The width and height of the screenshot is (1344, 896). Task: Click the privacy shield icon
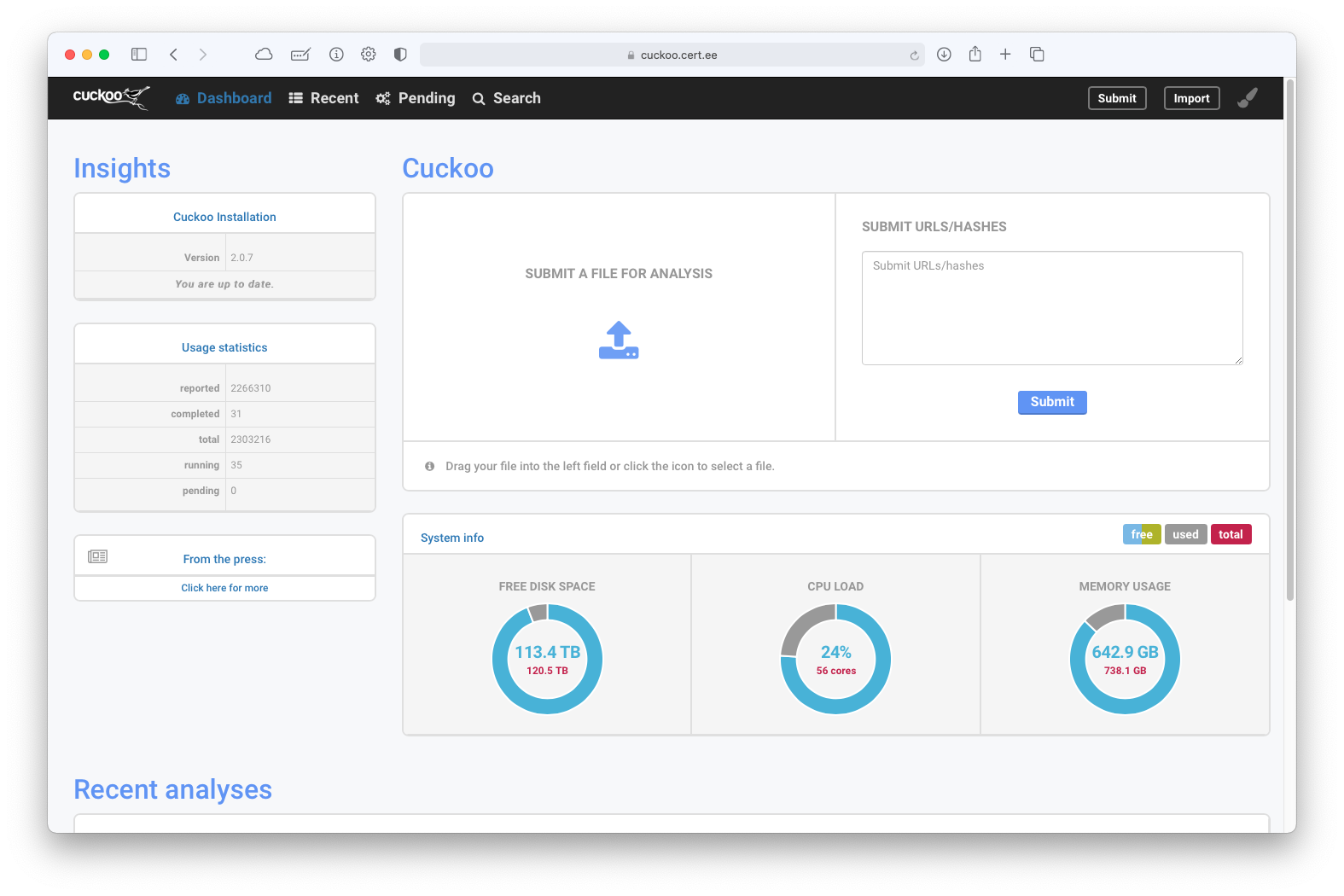(x=400, y=55)
